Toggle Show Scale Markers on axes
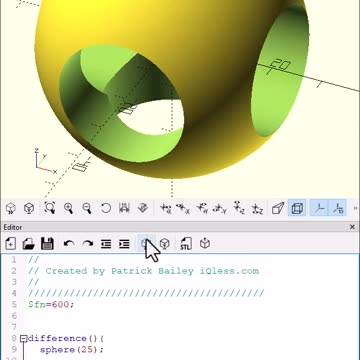The image size is (360, 360). click(x=337, y=209)
